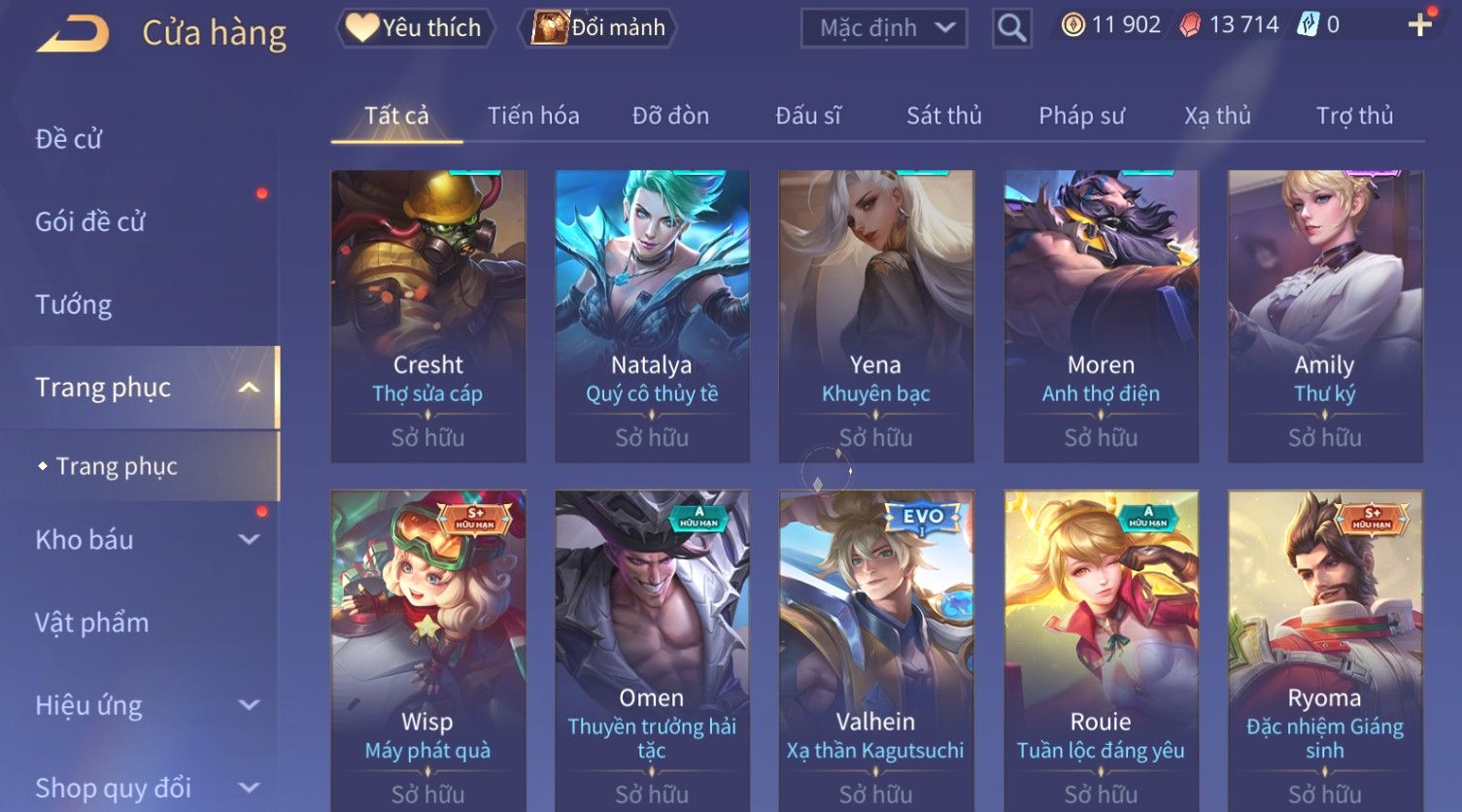Viewport: 1462px width, 812px height.
Task: Open Yêu thích heart favorites
Action: pos(362,27)
